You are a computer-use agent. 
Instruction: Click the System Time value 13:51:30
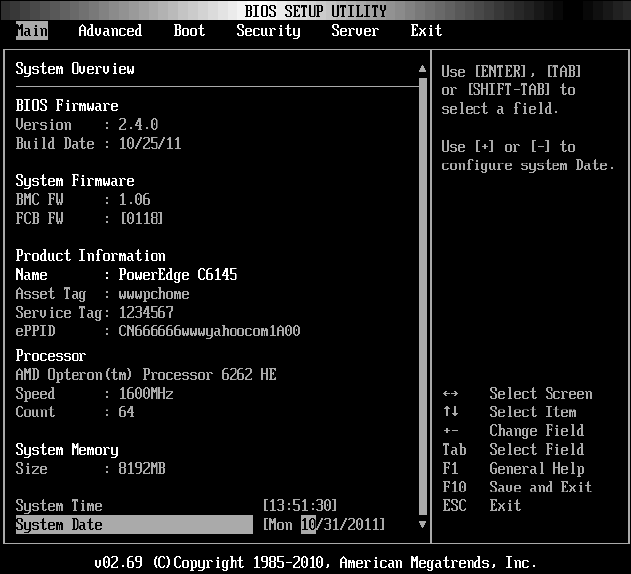(300, 506)
